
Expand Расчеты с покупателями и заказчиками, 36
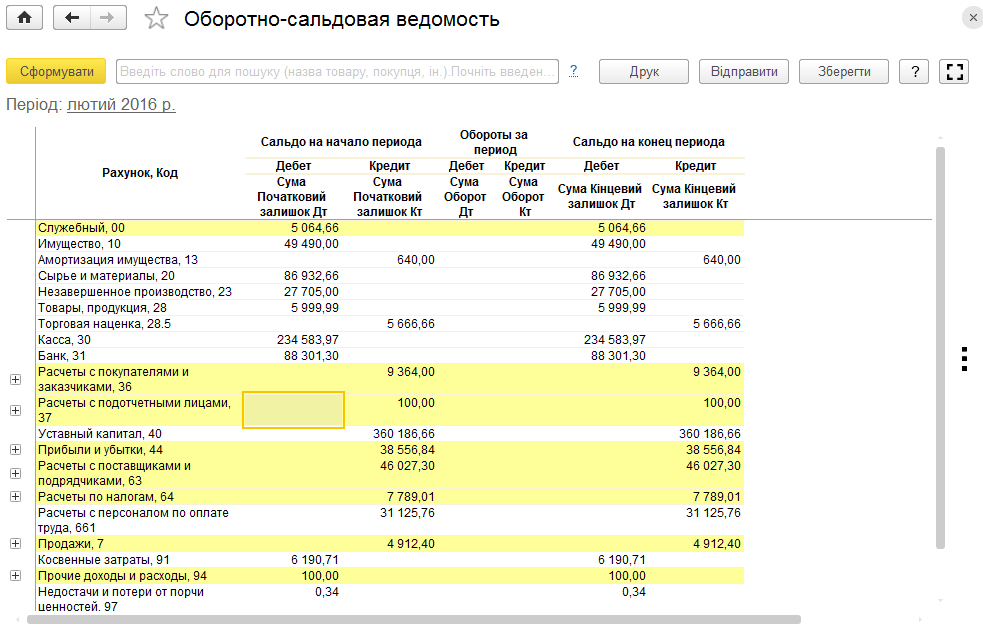[x=16, y=379]
